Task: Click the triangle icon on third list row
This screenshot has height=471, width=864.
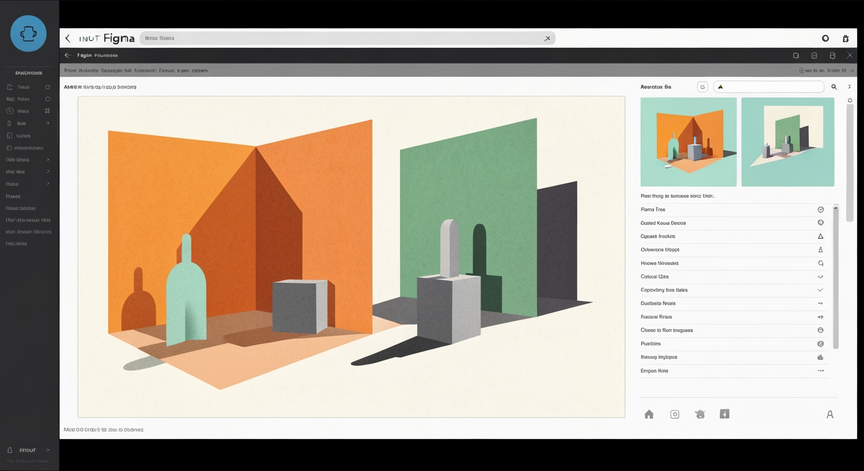Action: click(820, 236)
